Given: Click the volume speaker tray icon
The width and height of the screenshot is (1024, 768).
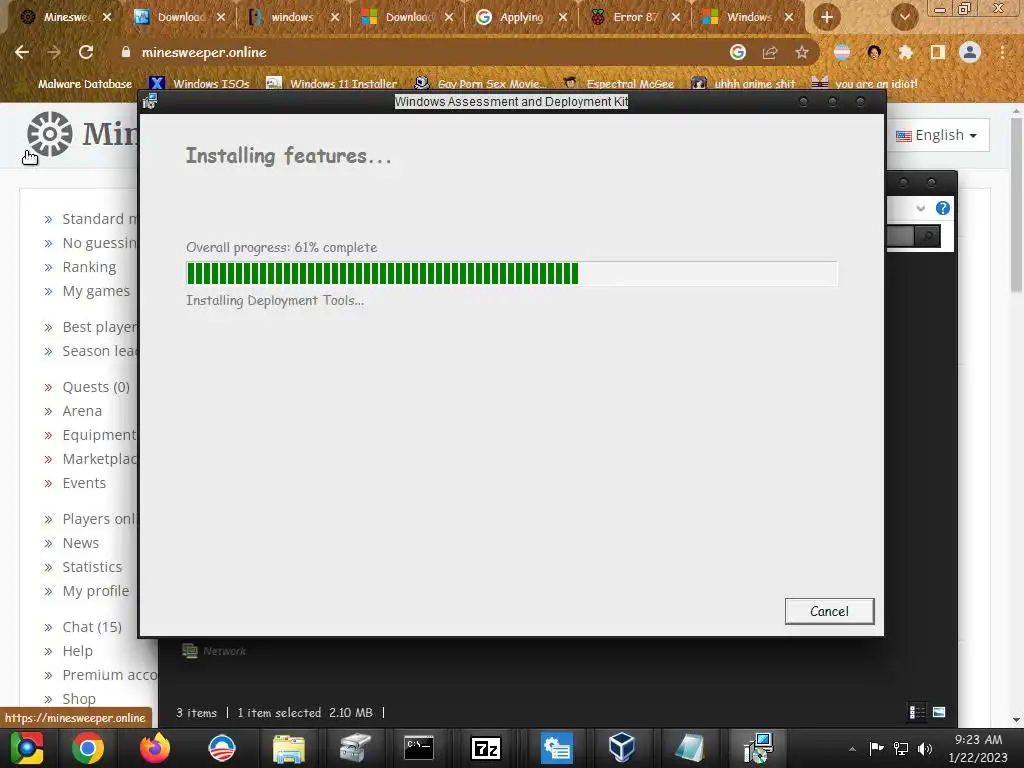Looking at the screenshot, I should pos(925,749).
